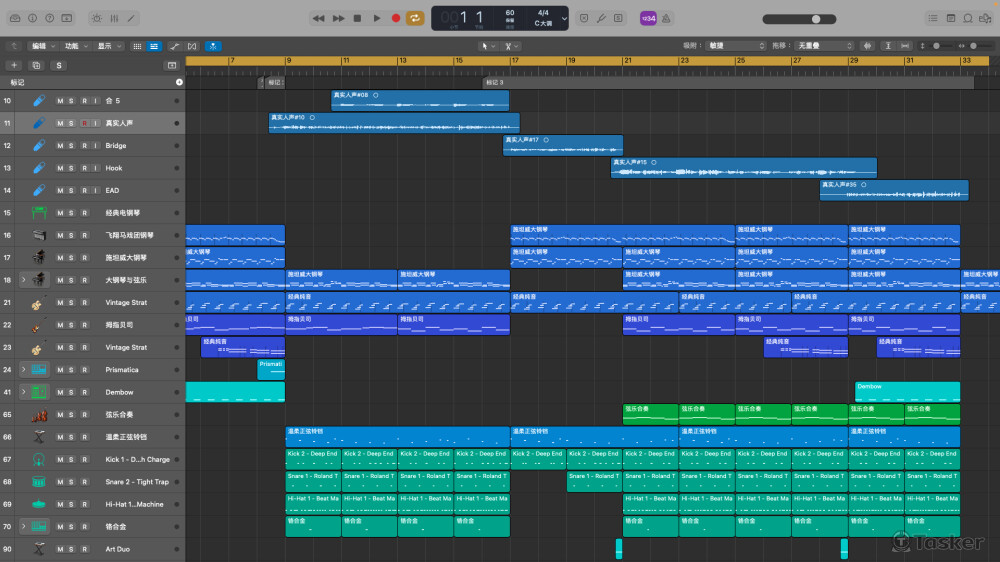Open the 功能 menu
The width and height of the screenshot is (1000, 562).
pyautogui.click(x=75, y=46)
